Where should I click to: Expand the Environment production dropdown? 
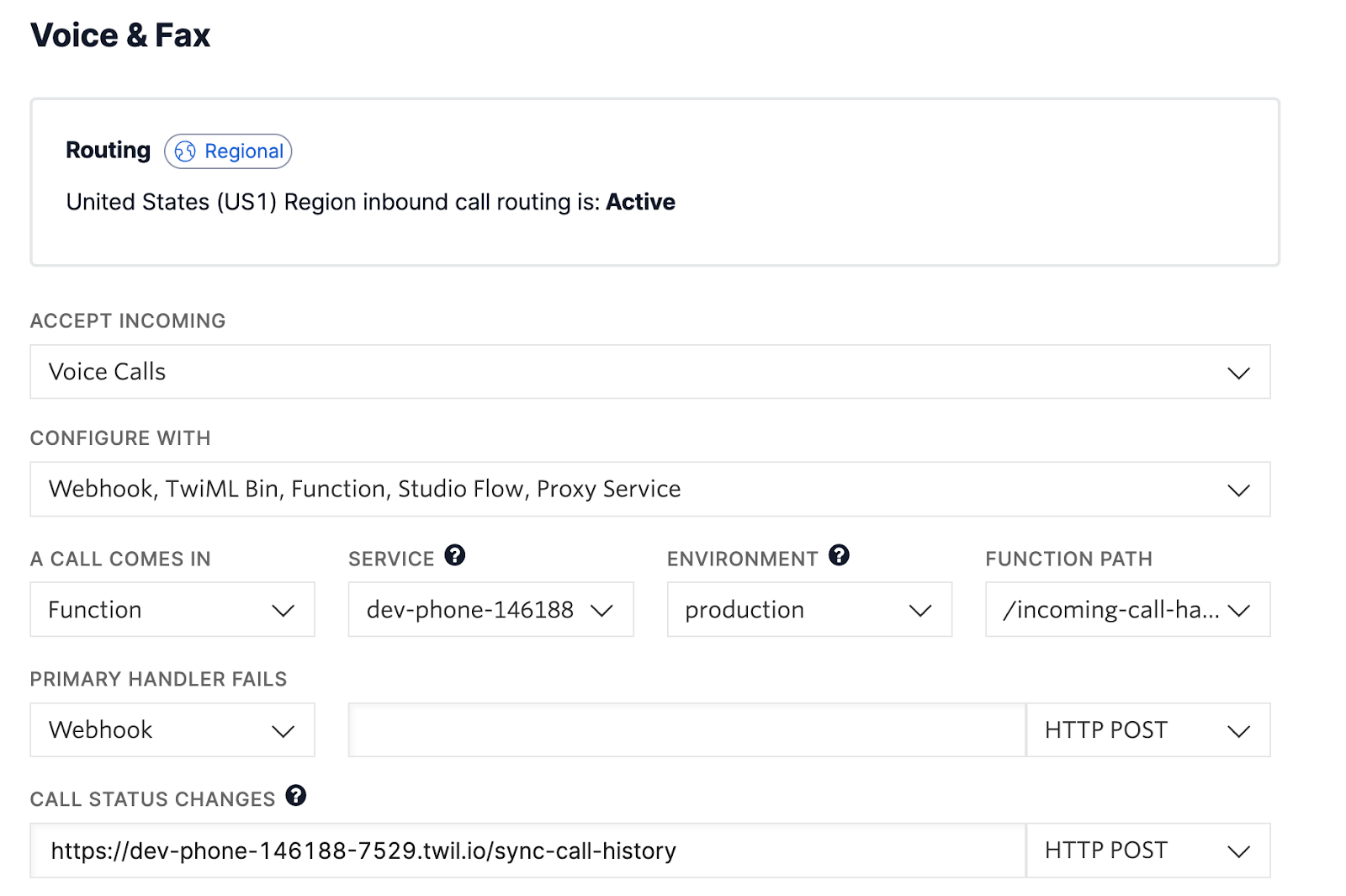(809, 609)
